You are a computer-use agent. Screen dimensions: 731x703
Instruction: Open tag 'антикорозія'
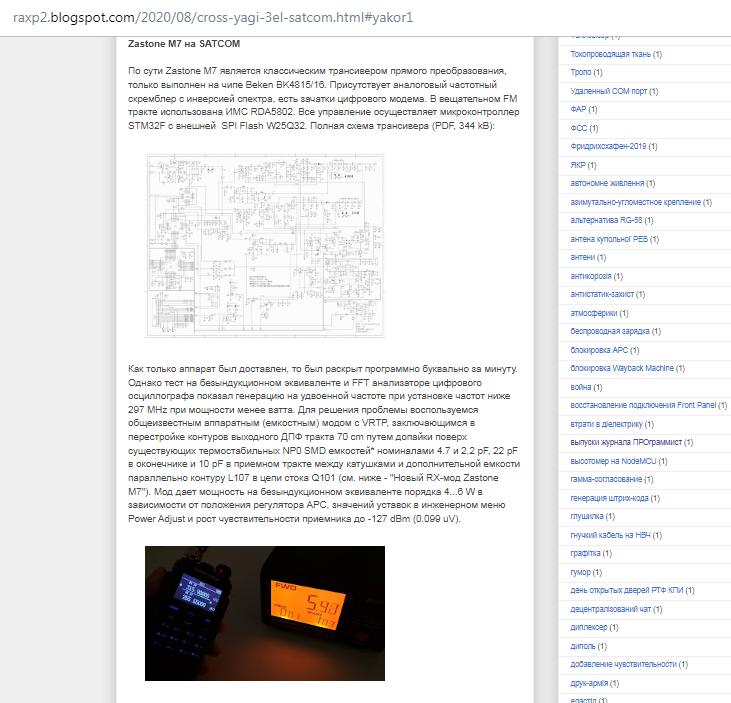591,276
